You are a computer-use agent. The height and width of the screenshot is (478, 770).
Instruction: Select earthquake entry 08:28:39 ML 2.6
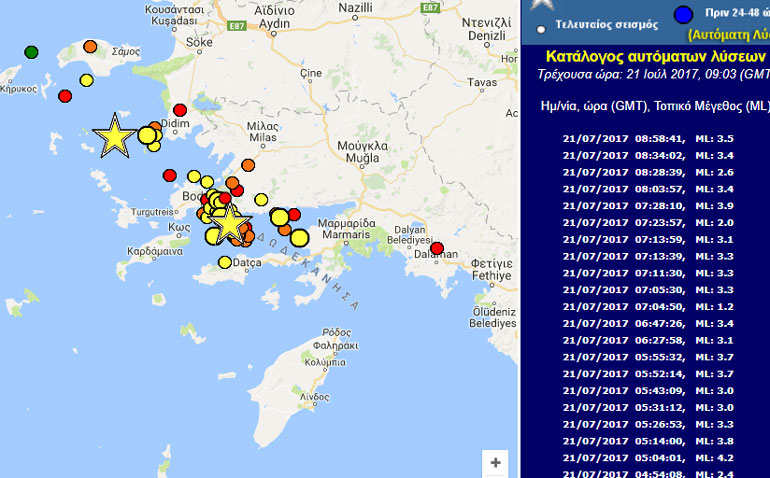[648, 172]
